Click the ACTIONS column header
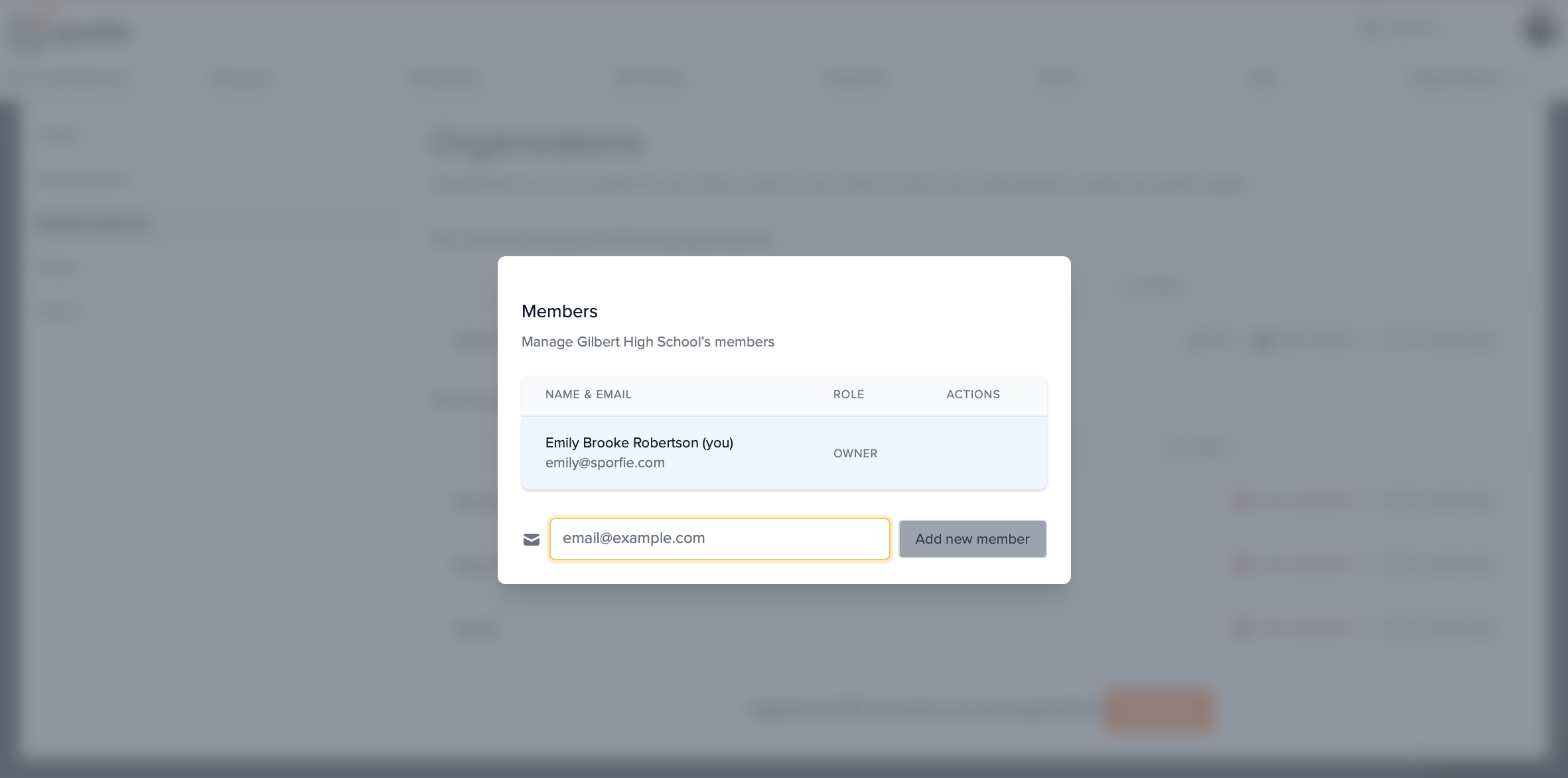1568x778 pixels. coord(973,394)
